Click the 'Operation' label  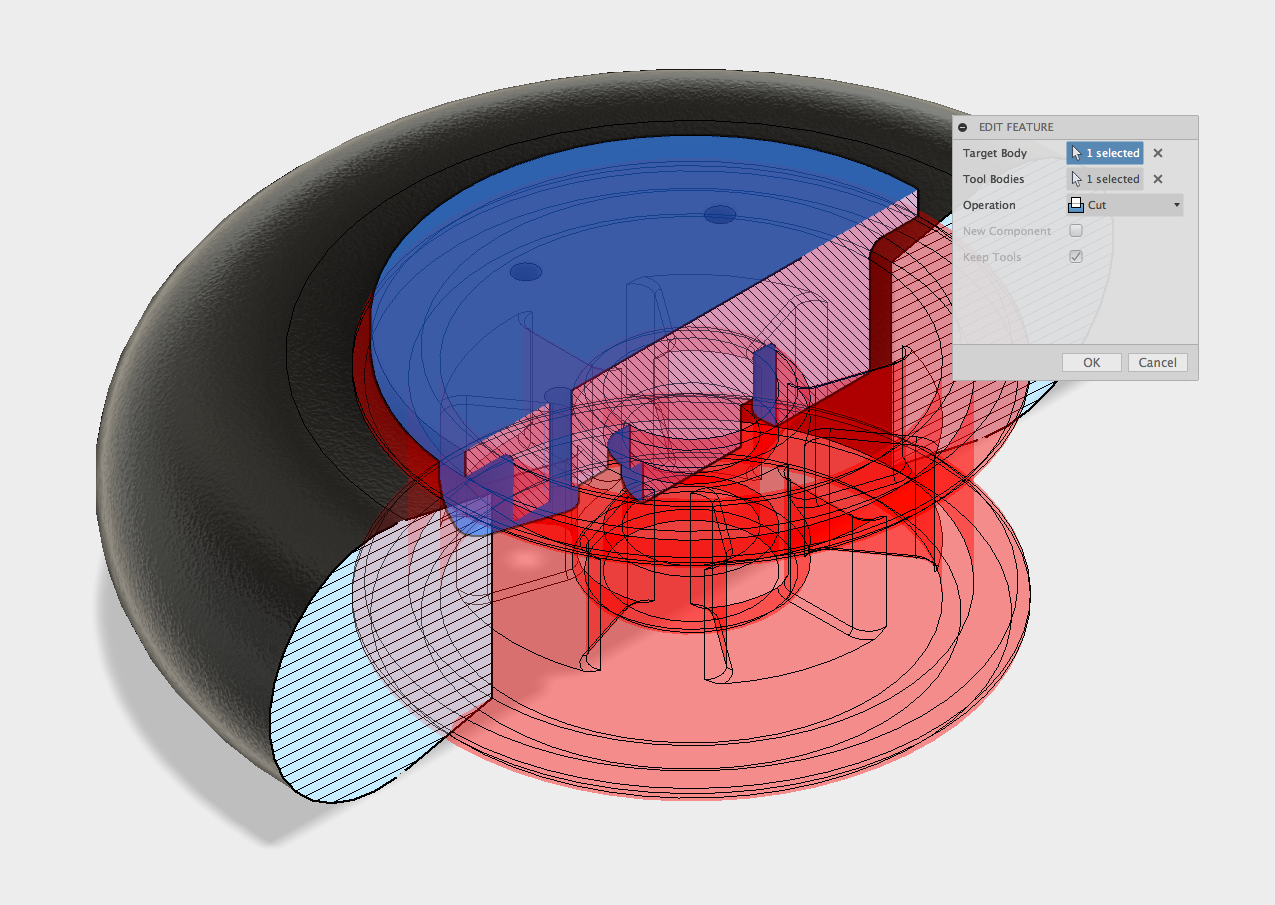coord(989,205)
